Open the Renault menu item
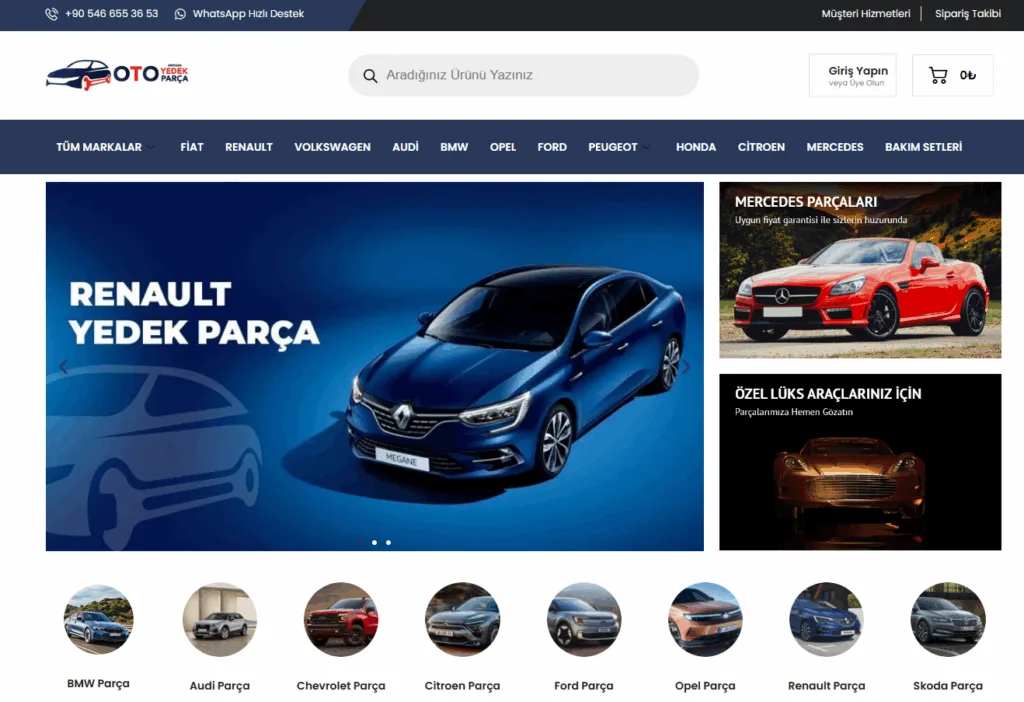Viewport: 1024px width, 702px height. click(249, 147)
